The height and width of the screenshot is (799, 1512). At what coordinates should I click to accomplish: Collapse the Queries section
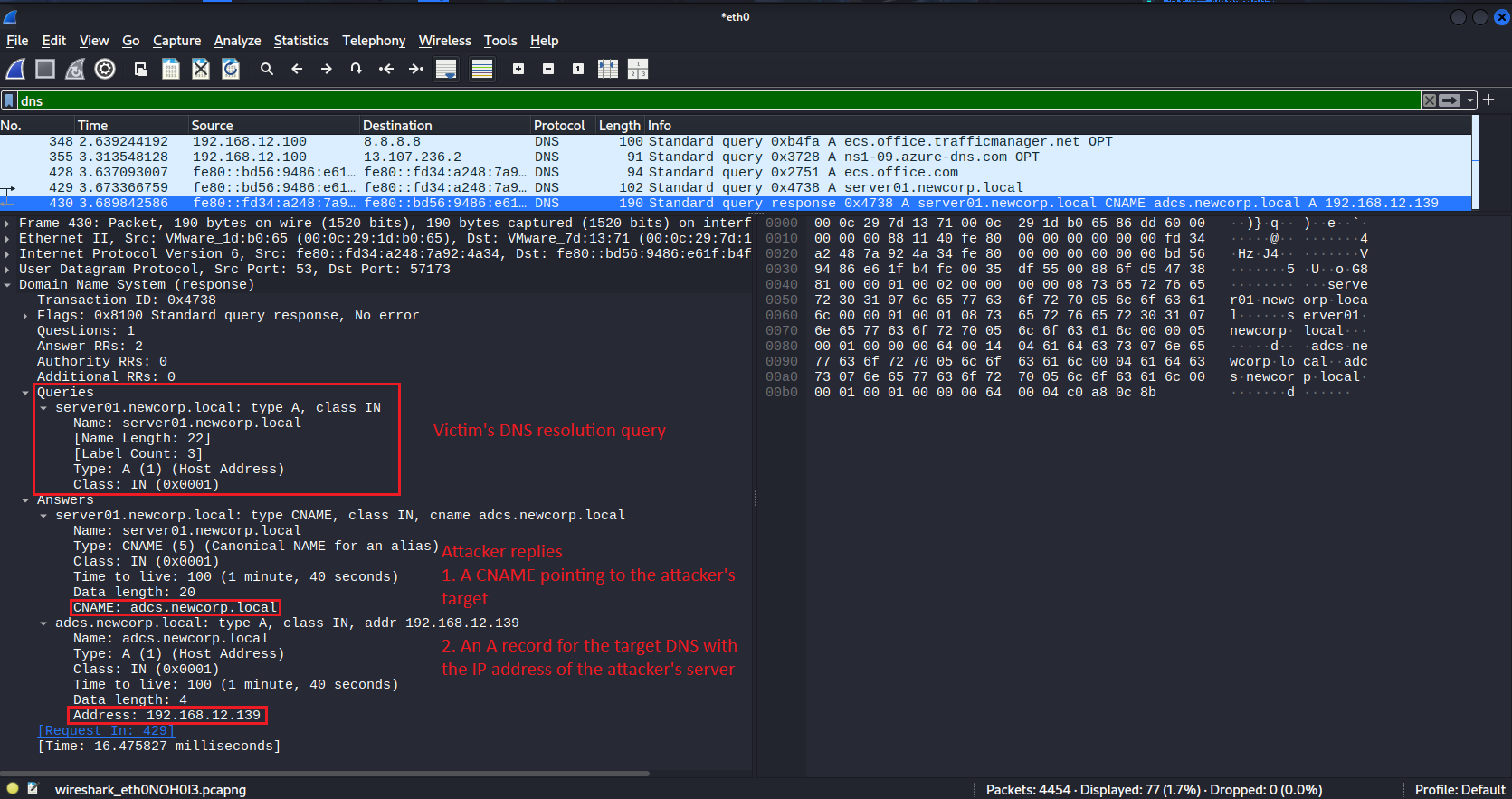(x=25, y=393)
